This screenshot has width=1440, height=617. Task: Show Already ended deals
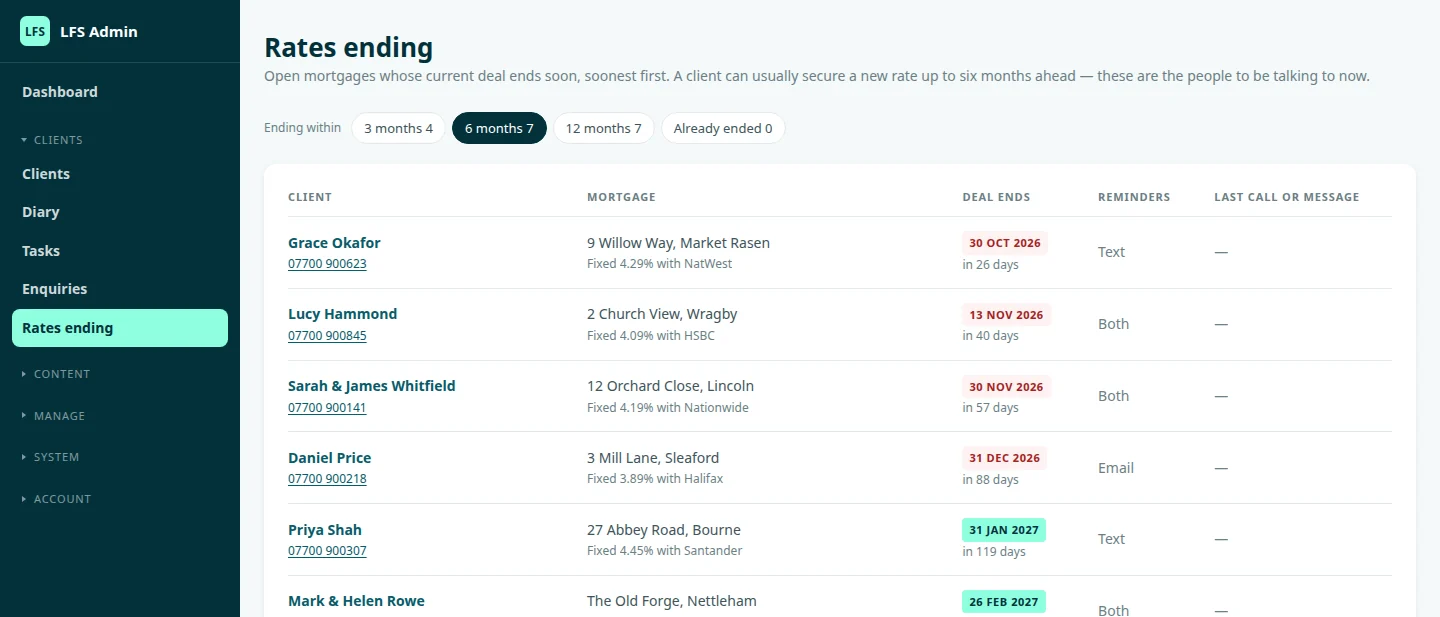tap(723, 128)
